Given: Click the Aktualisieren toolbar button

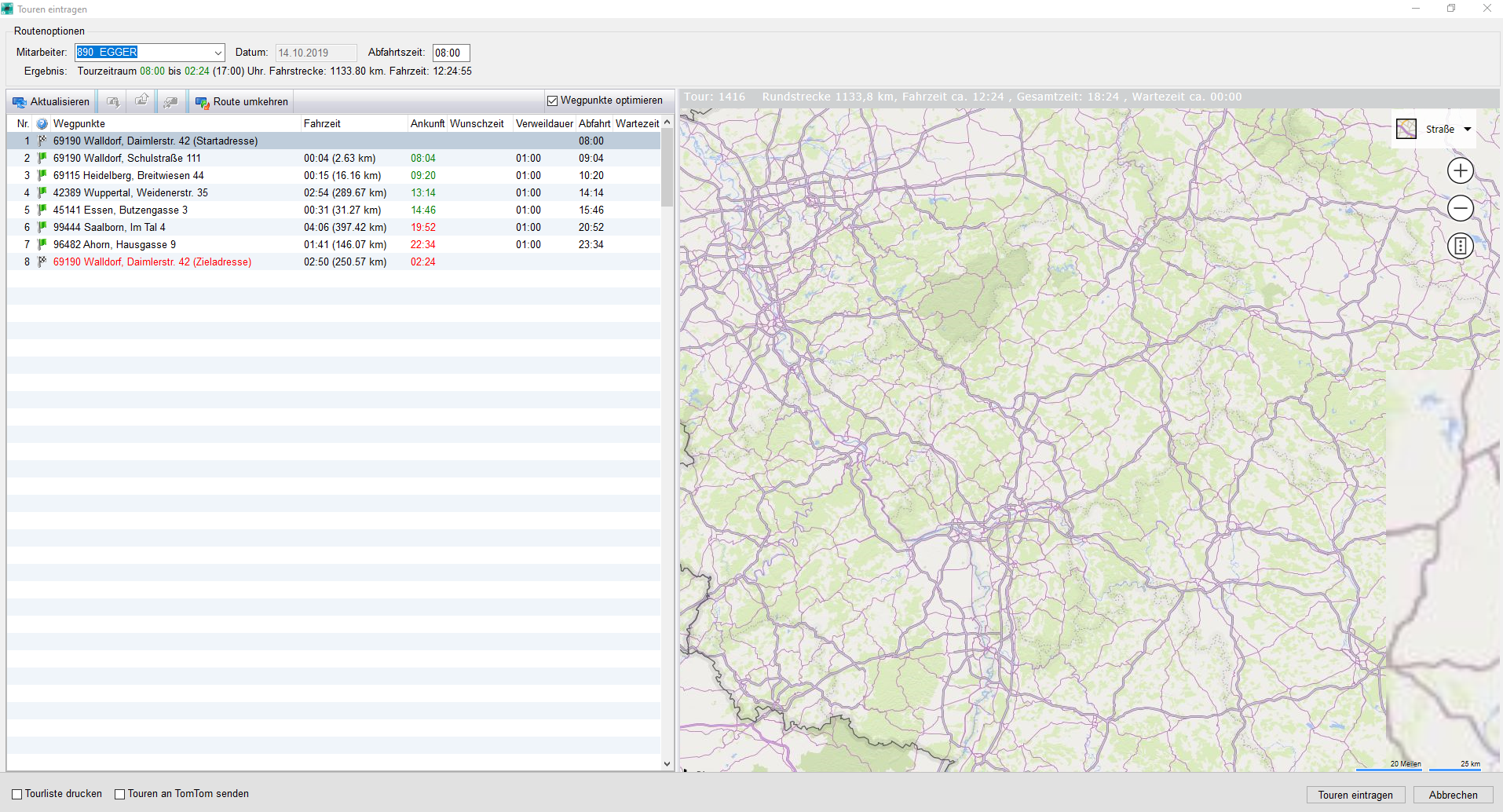Looking at the screenshot, I should 52,101.
